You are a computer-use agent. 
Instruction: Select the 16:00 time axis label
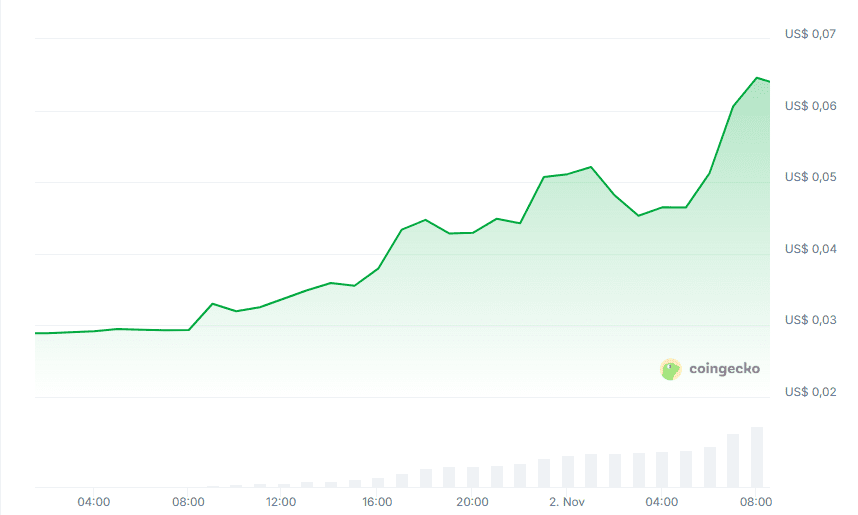377,501
